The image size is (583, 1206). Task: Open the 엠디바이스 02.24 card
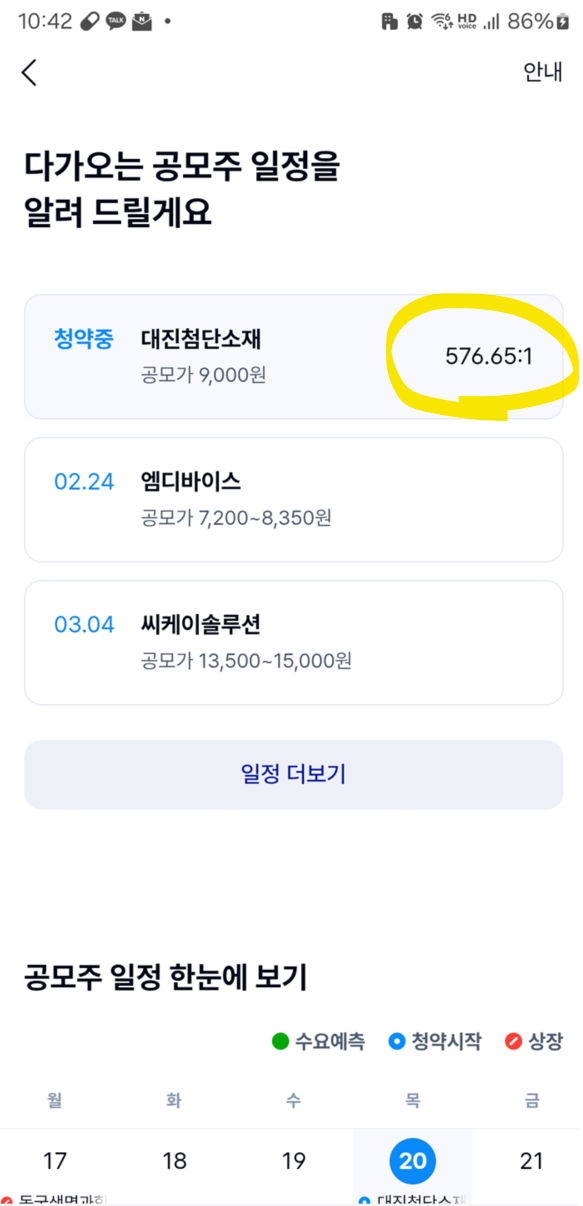293,499
